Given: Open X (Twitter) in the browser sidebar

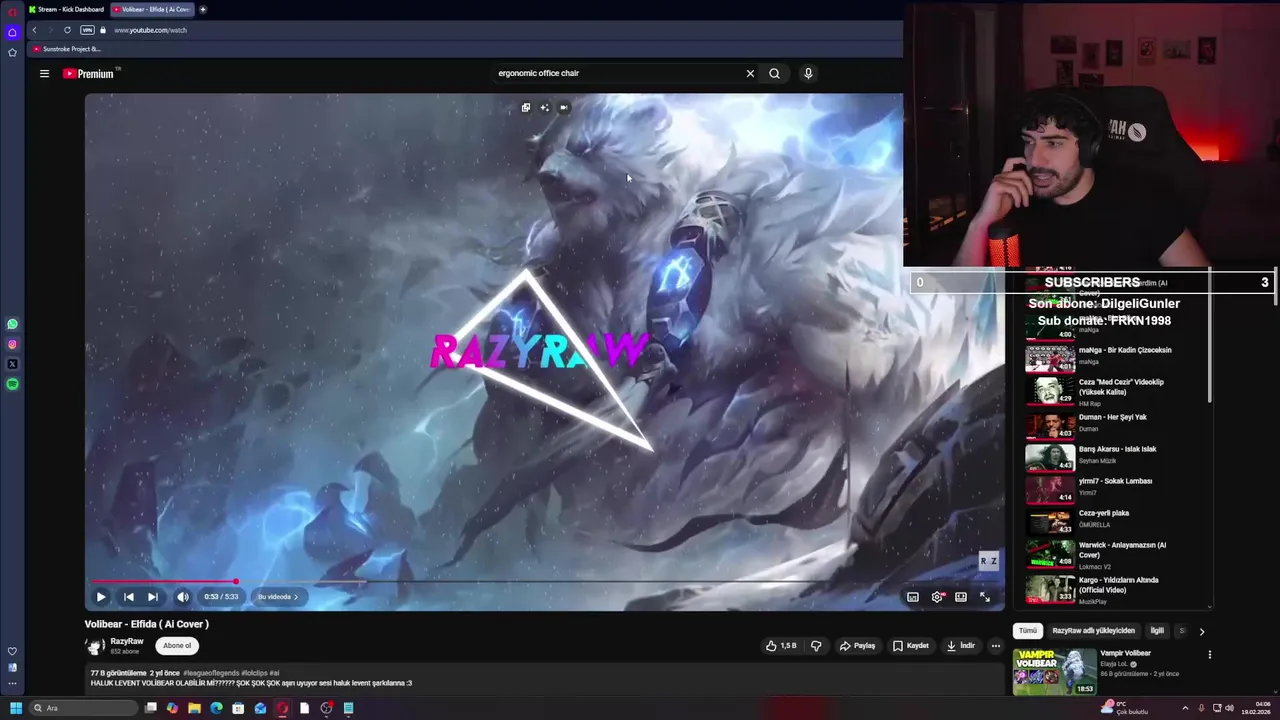Looking at the screenshot, I should (x=12, y=364).
